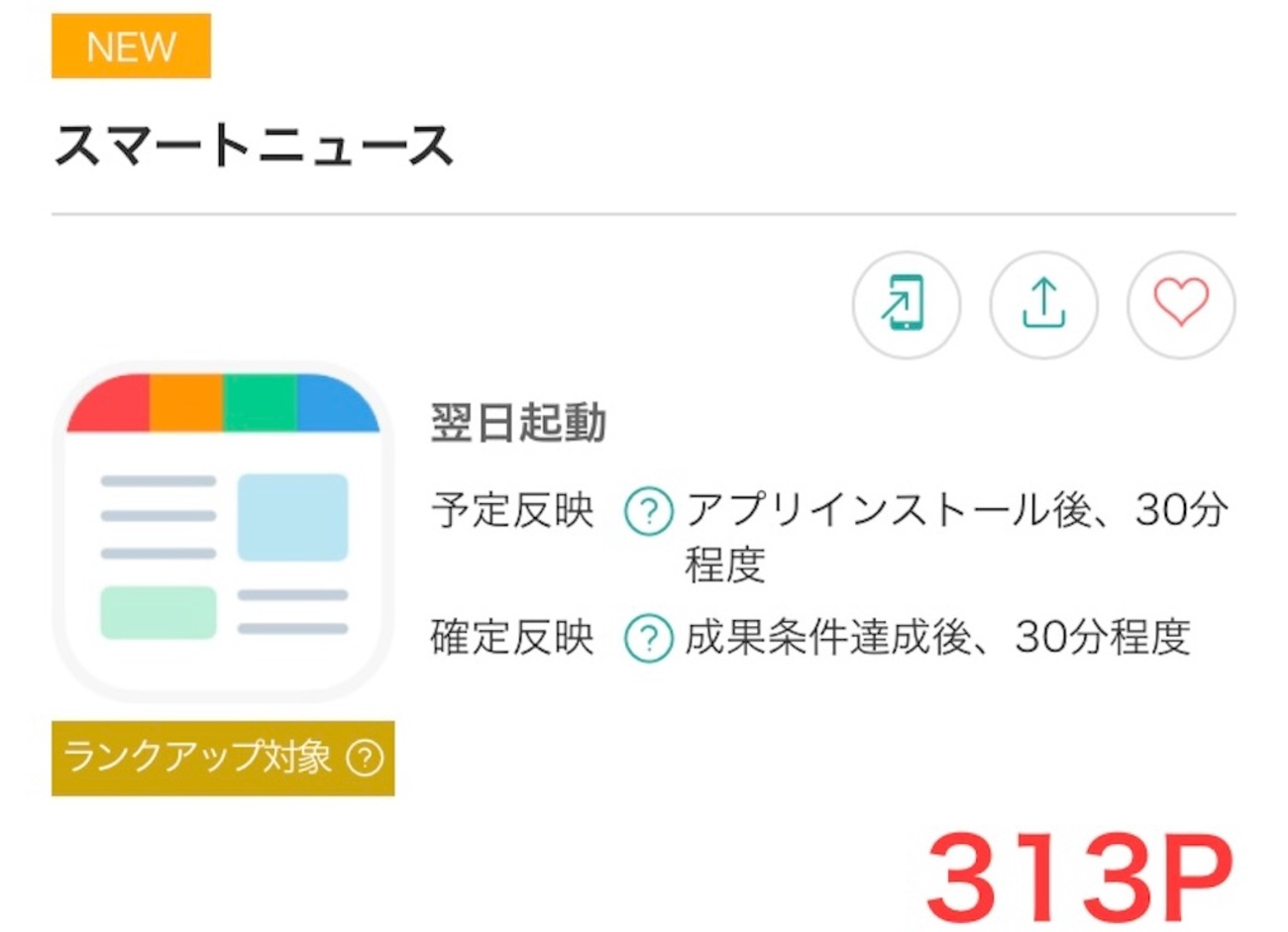Click the 成果条件達成後、30分程度 description text

[x=937, y=637]
